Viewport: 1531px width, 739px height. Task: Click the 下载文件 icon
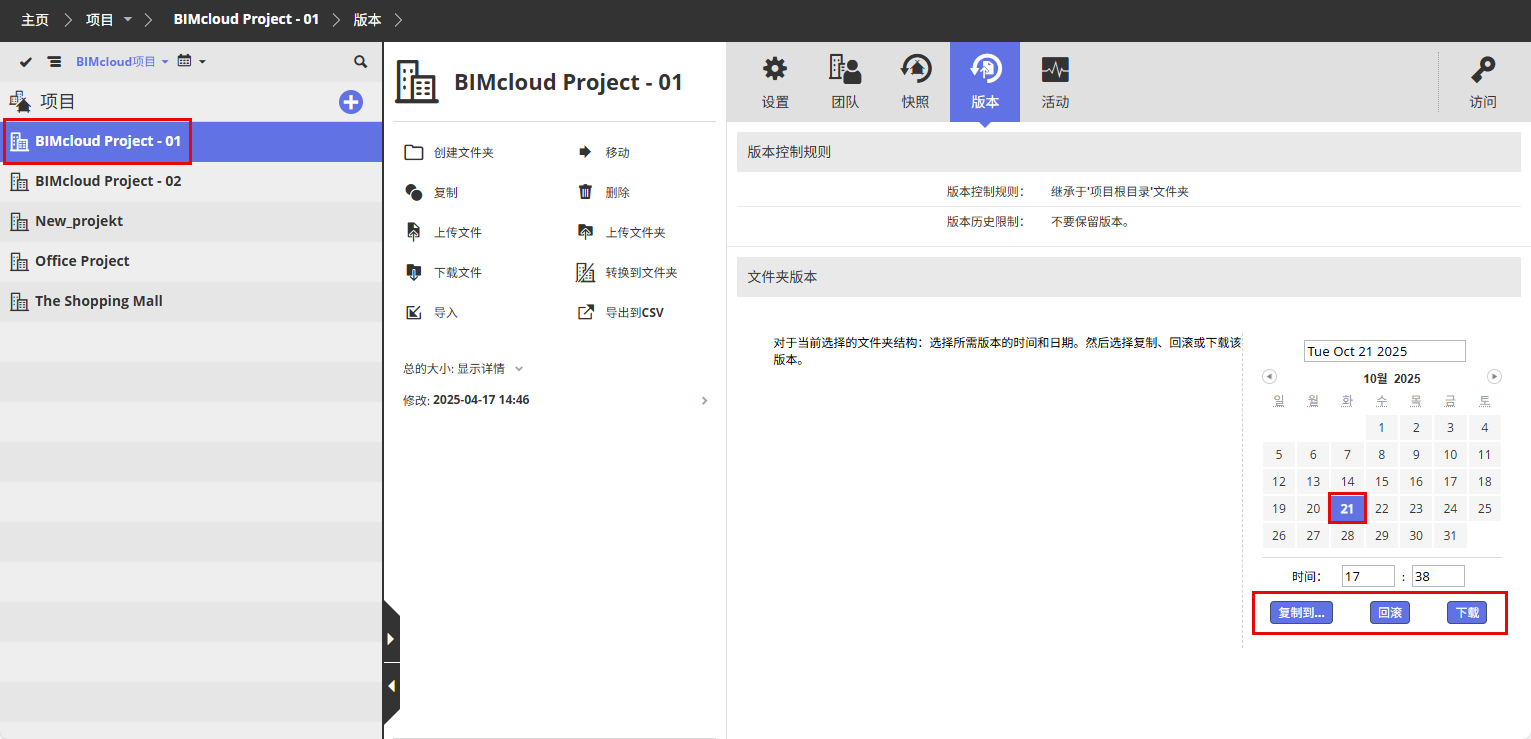pyautogui.click(x=414, y=273)
